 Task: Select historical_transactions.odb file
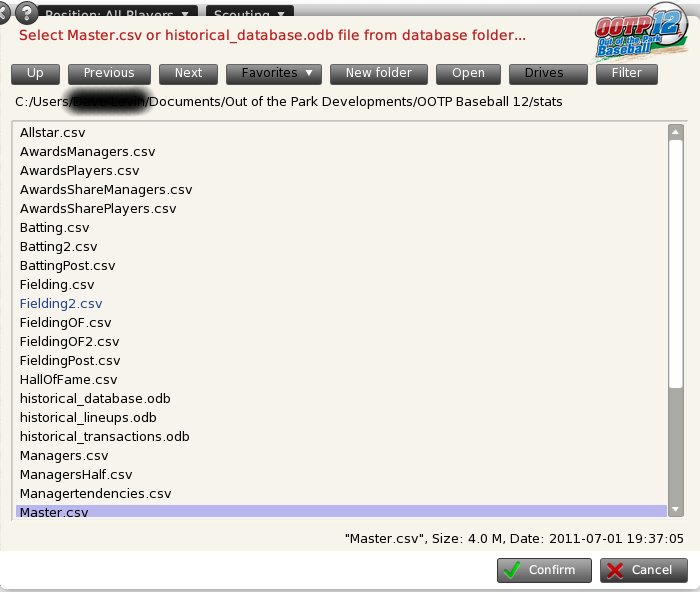pyautogui.click(x=341, y=437)
